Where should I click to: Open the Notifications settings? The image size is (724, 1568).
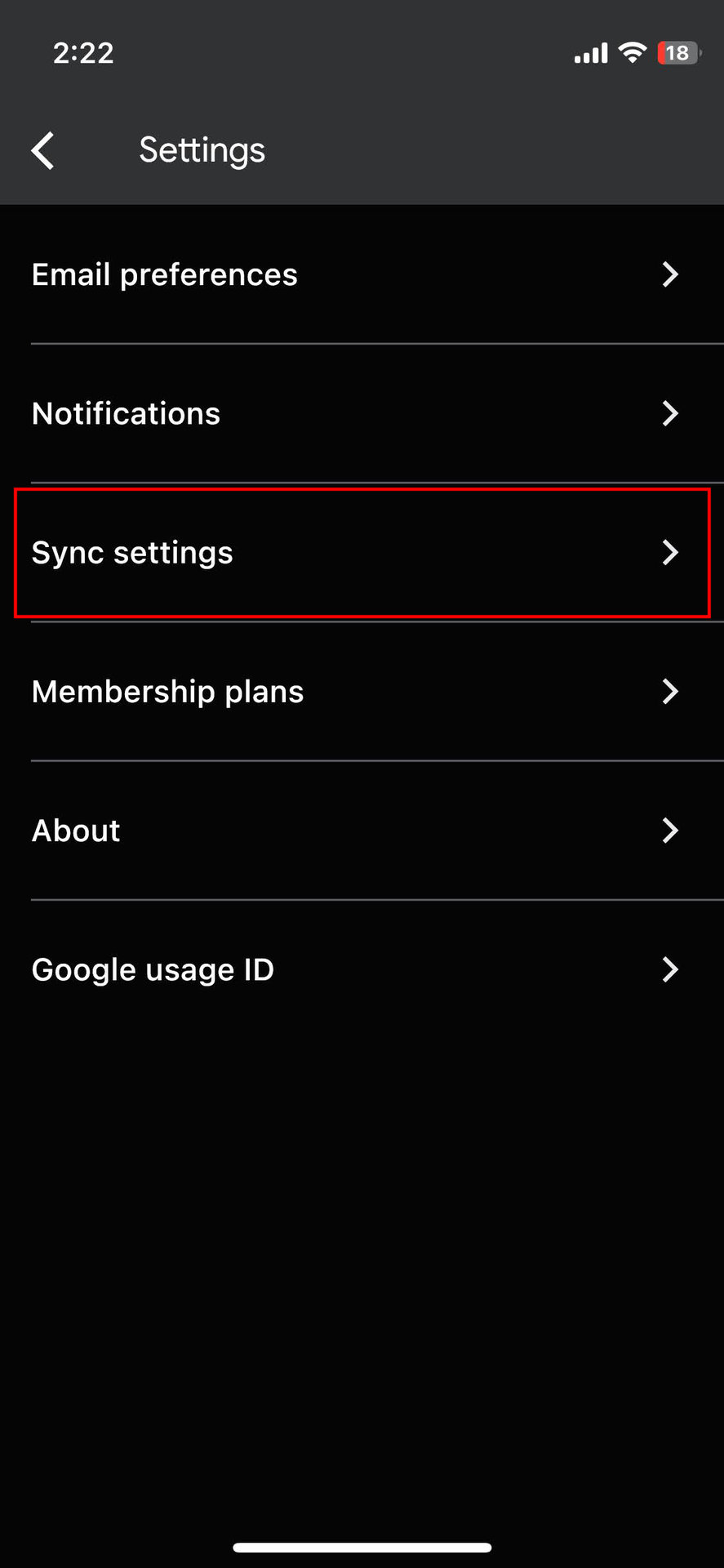pyautogui.click(x=127, y=413)
